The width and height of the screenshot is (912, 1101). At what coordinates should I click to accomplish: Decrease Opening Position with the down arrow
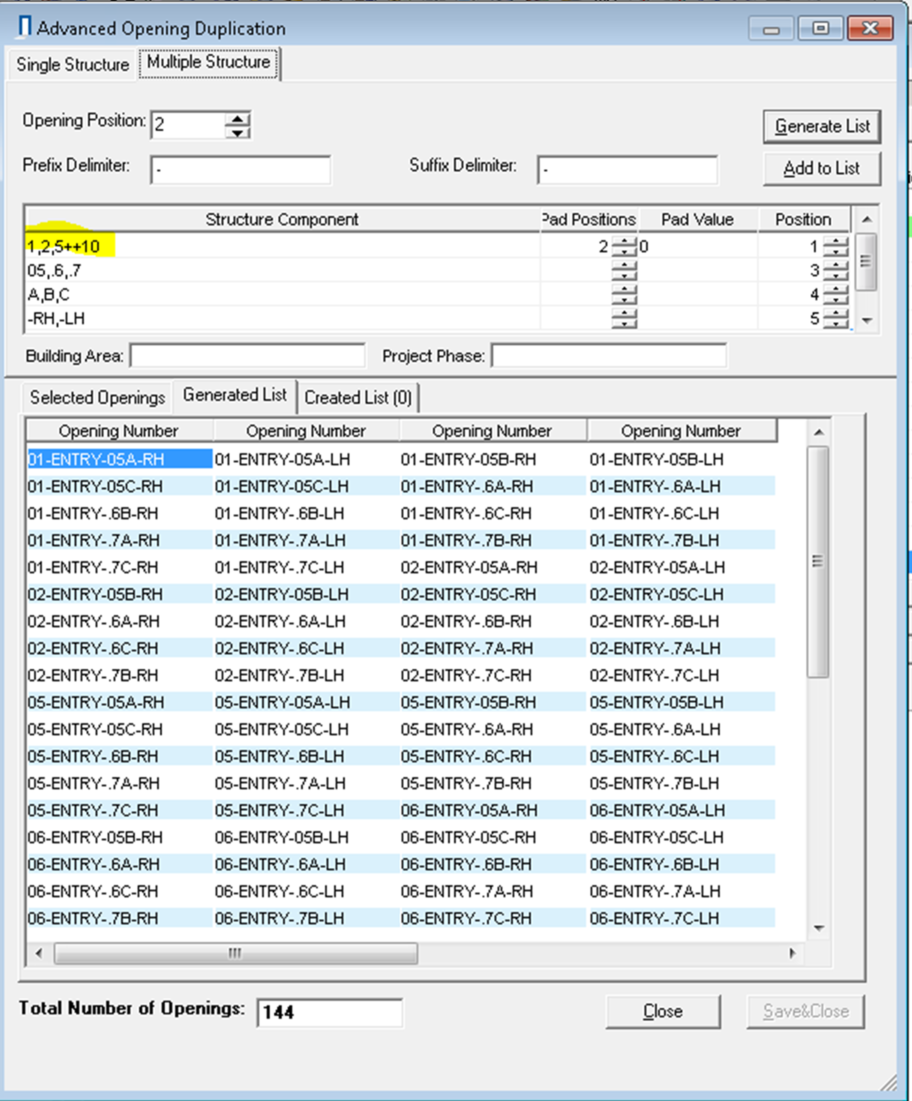click(x=238, y=132)
